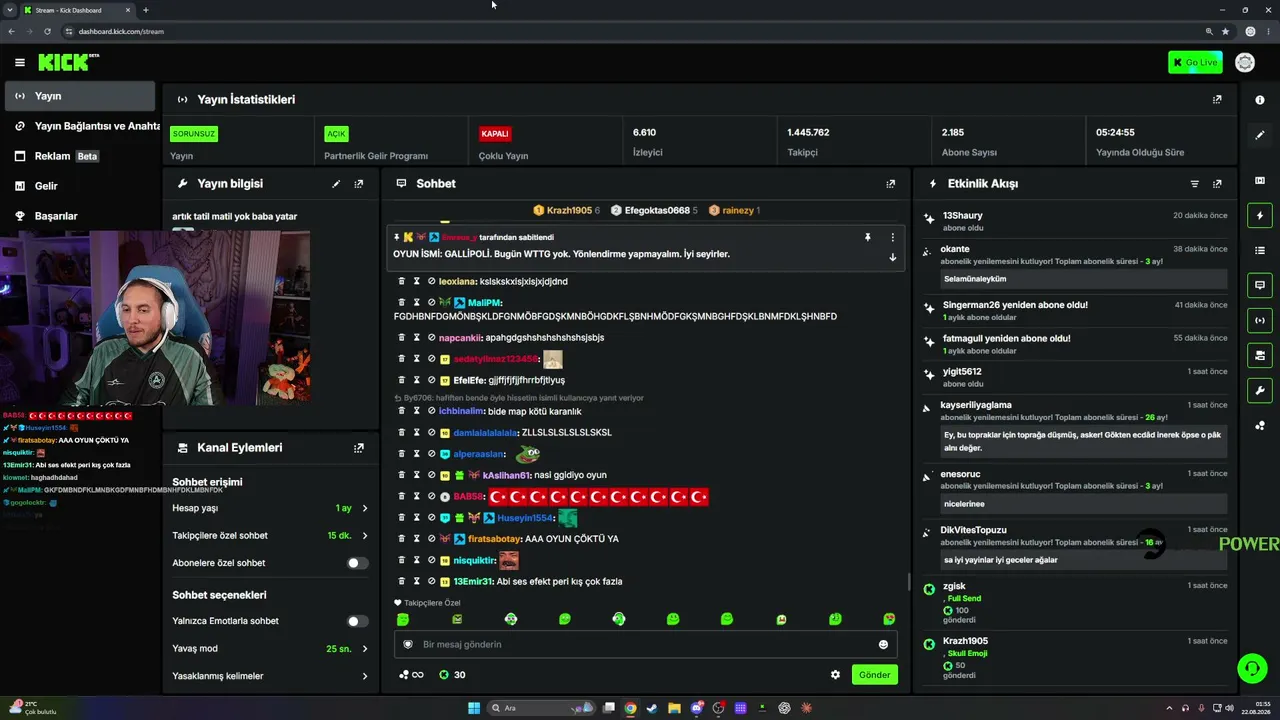Click the Kick points 30 balance
Image resolution: width=1280 pixels, height=720 pixels.
[452, 675]
